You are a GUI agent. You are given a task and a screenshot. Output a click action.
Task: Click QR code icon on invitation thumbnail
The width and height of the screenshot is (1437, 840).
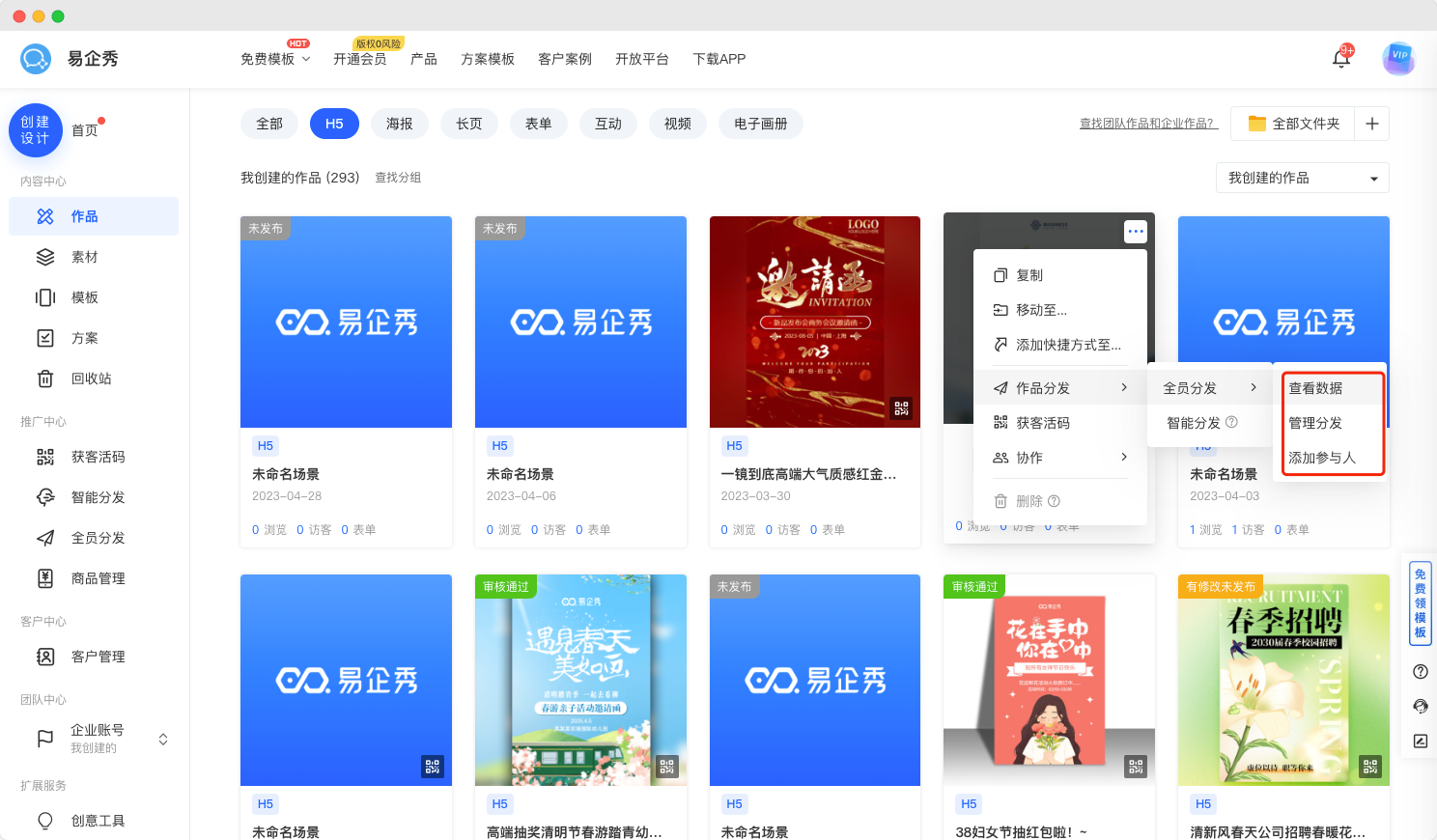pyautogui.click(x=901, y=408)
